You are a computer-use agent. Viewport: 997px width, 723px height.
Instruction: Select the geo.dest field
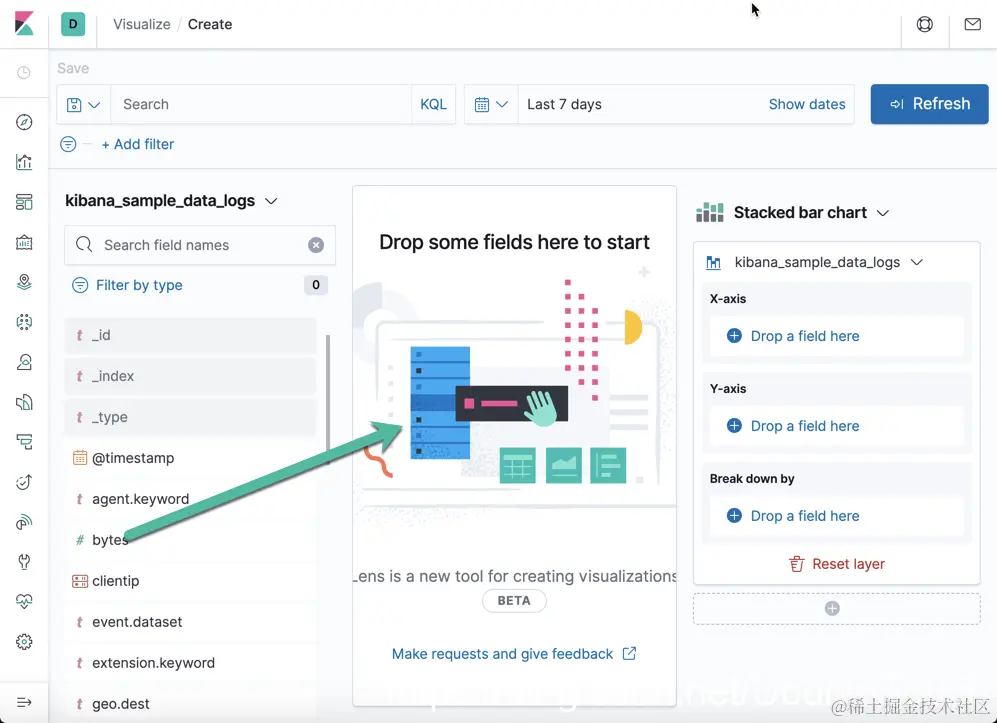click(x=190, y=703)
